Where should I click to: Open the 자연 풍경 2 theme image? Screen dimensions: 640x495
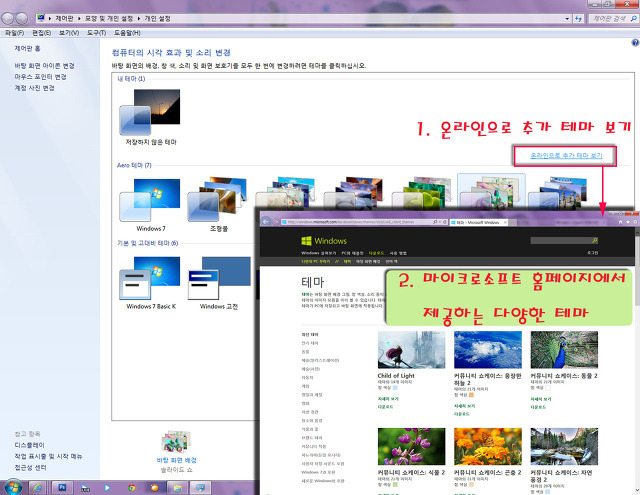pyautogui.click(x=564, y=446)
